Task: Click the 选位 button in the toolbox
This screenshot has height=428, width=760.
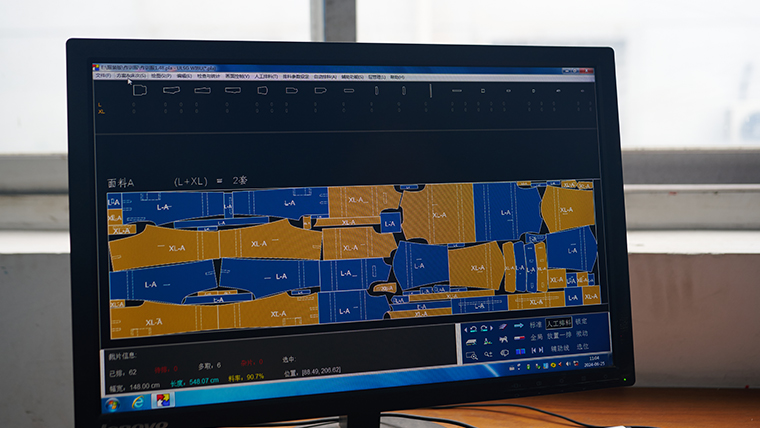Action: point(583,347)
